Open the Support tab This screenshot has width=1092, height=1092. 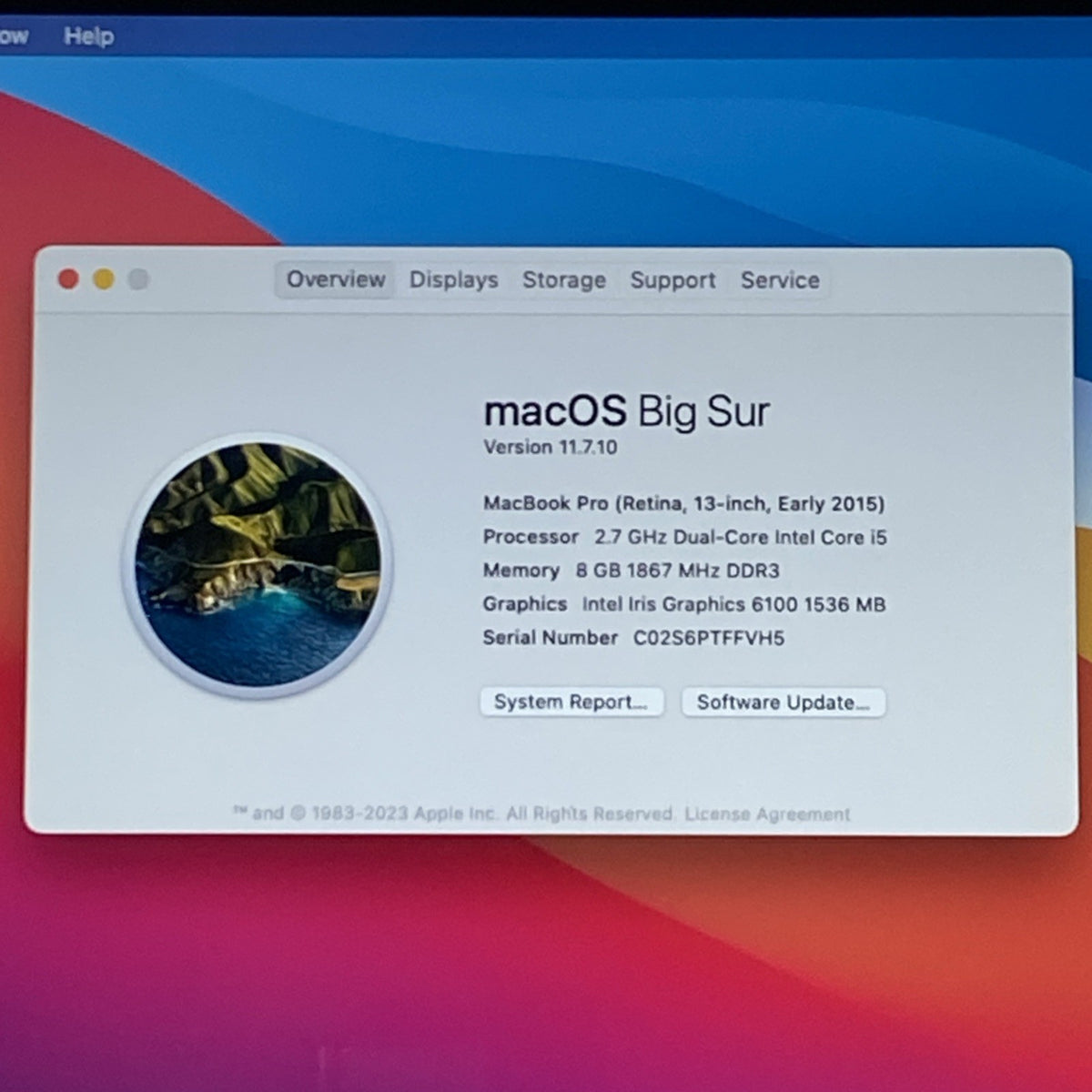pos(672,280)
